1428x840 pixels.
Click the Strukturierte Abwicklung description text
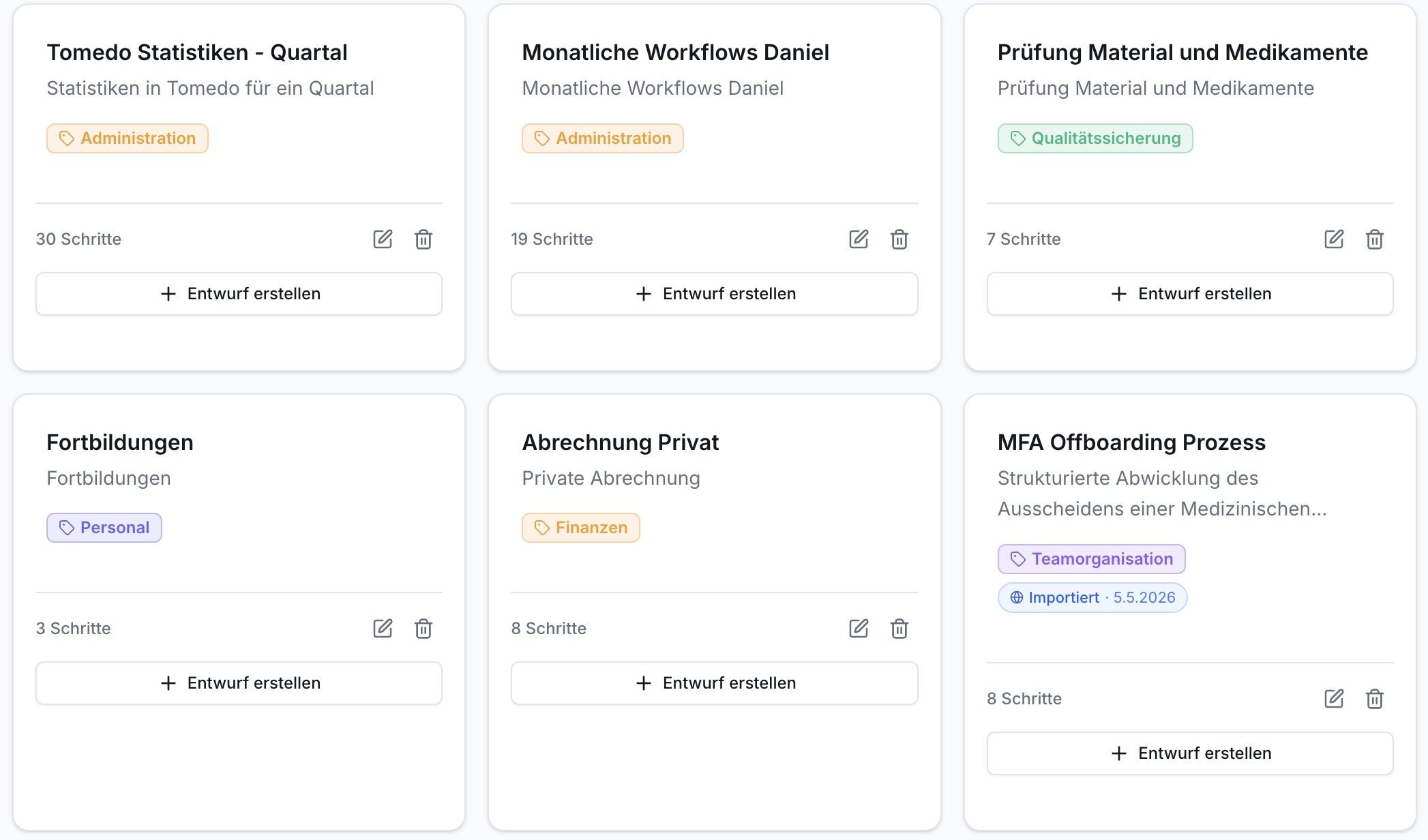(1162, 494)
